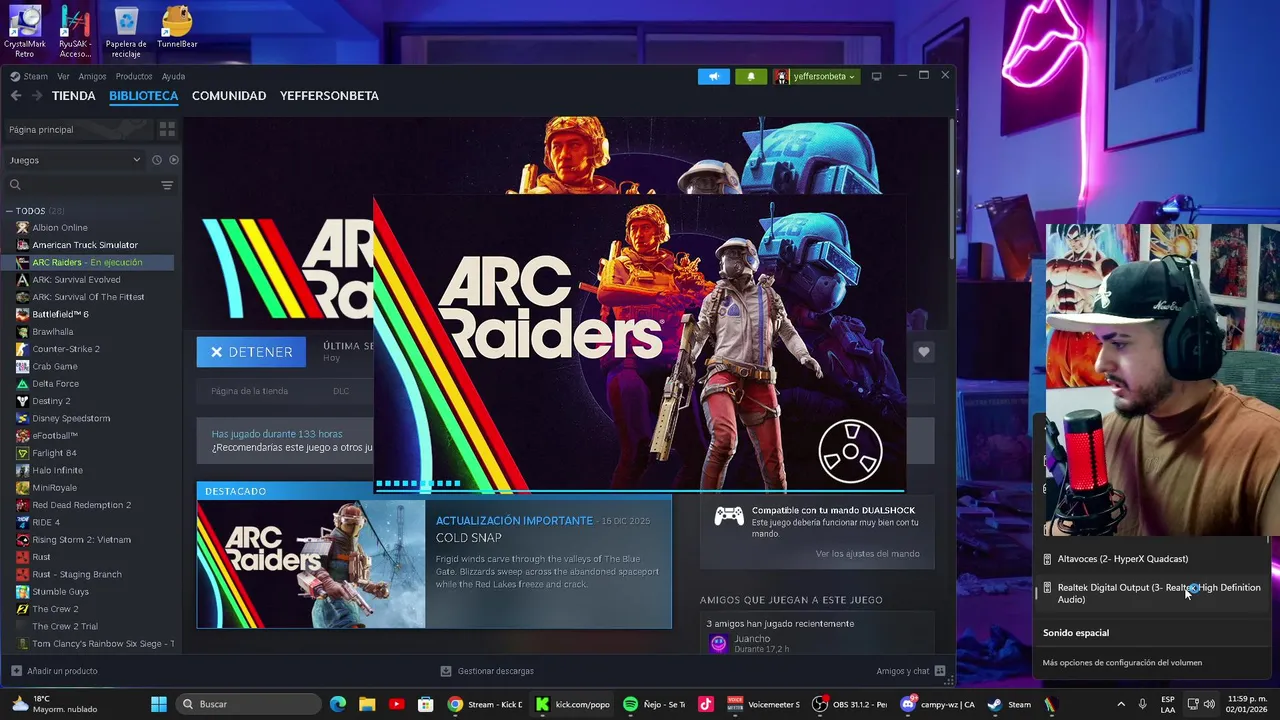Open the Ver menu
This screenshot has height=720, width=1280.
tap(63, 76)
